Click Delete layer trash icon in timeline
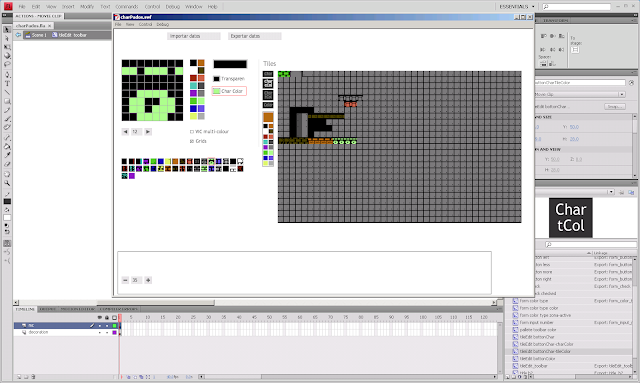 point(33,377)
